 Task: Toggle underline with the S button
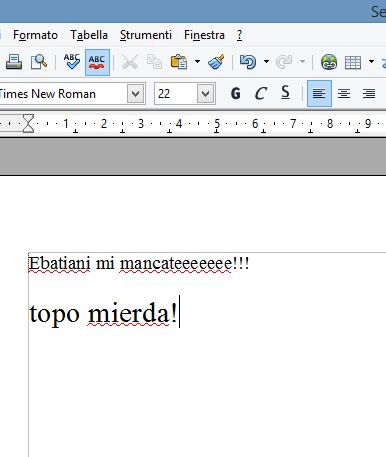[x=285, y=93]
